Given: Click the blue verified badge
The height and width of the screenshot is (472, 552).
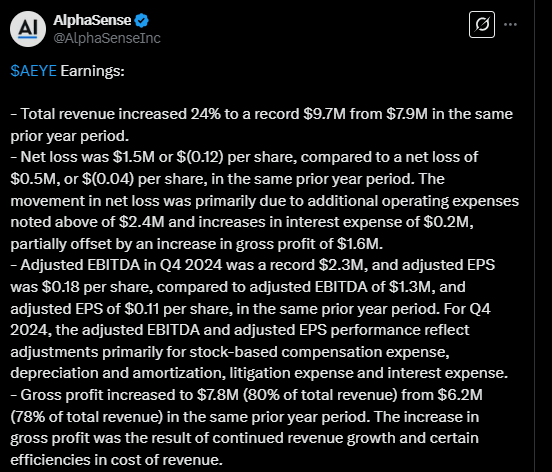Looking at the screenshot, I should point(142,20).
